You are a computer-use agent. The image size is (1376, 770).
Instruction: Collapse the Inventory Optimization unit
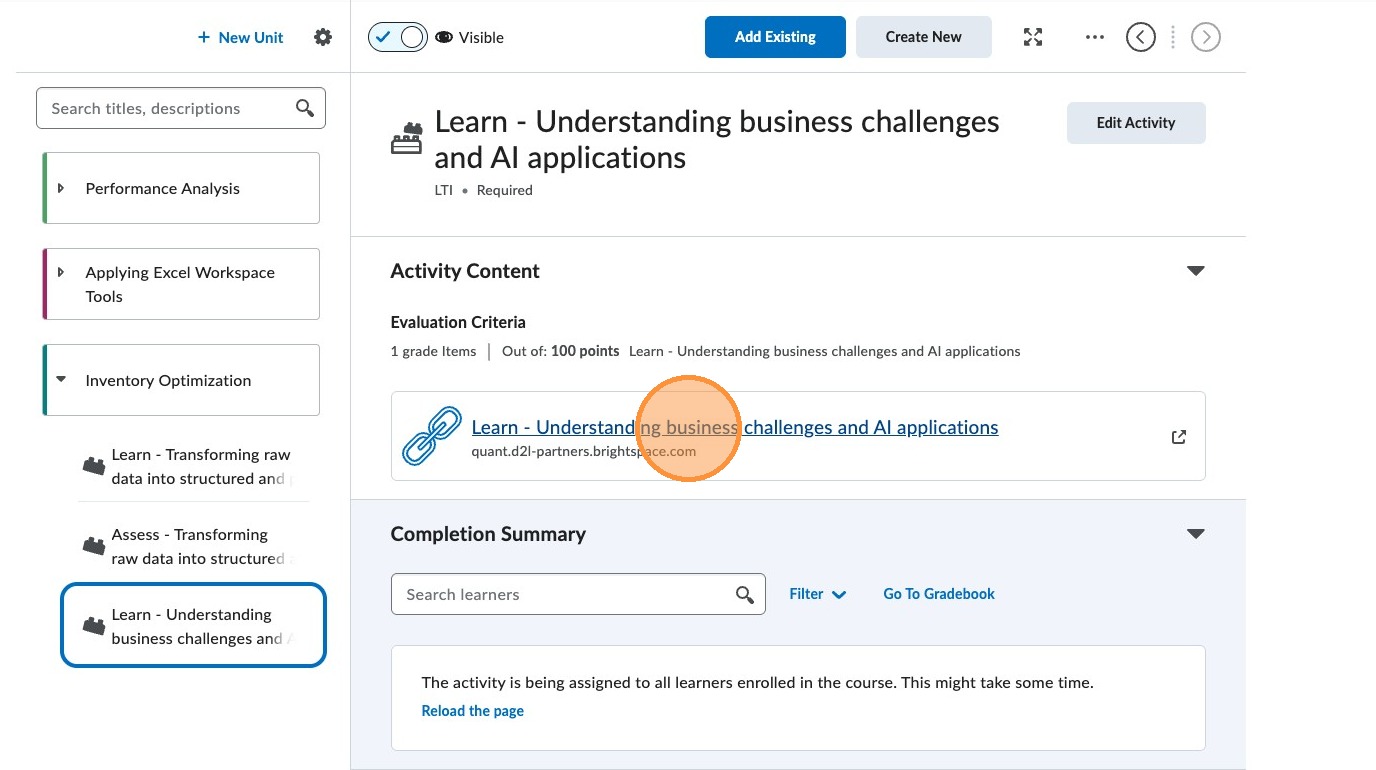coord(61,380)
